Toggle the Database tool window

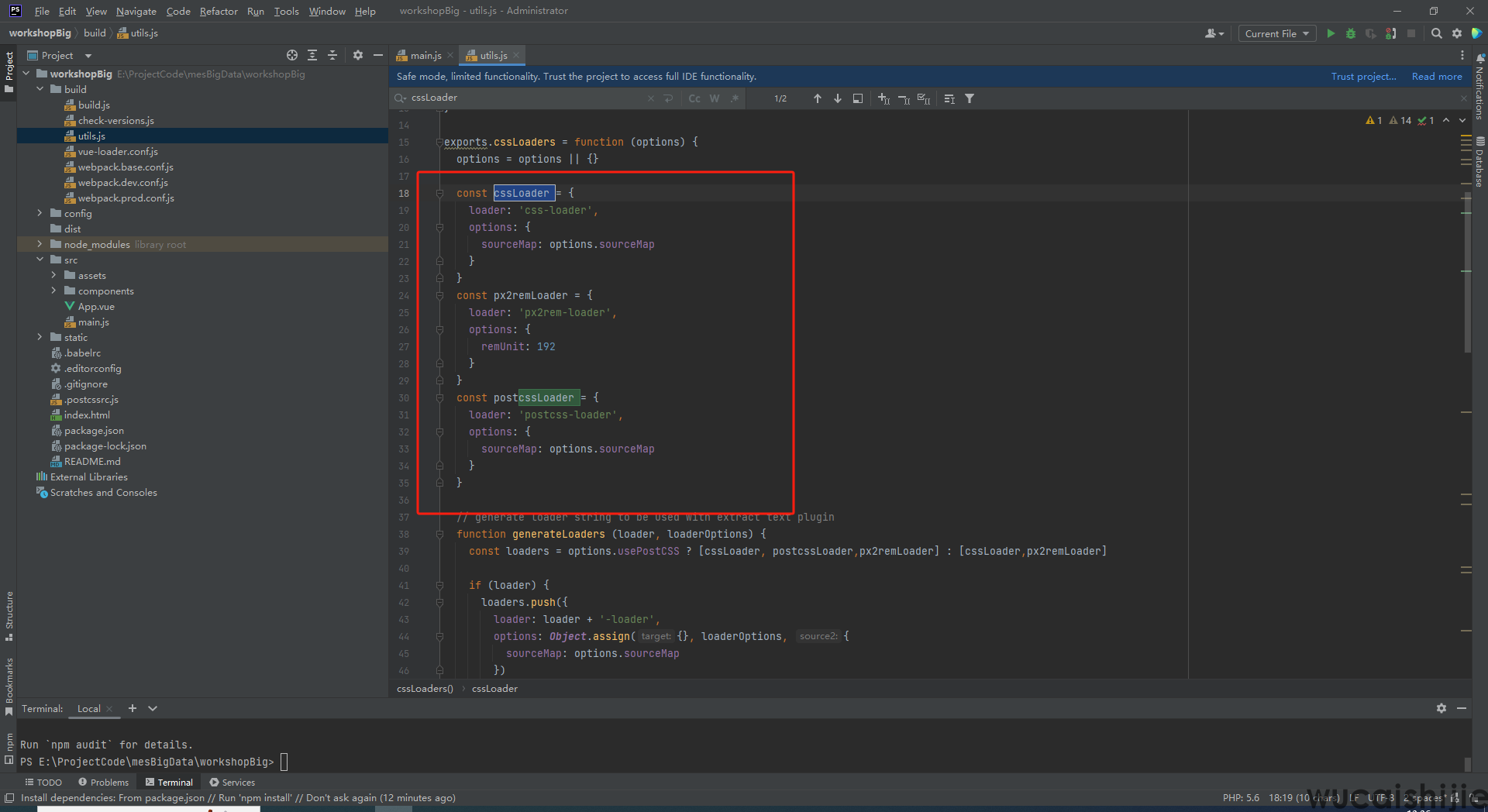pyautogui.click(x=1479, y=163)
